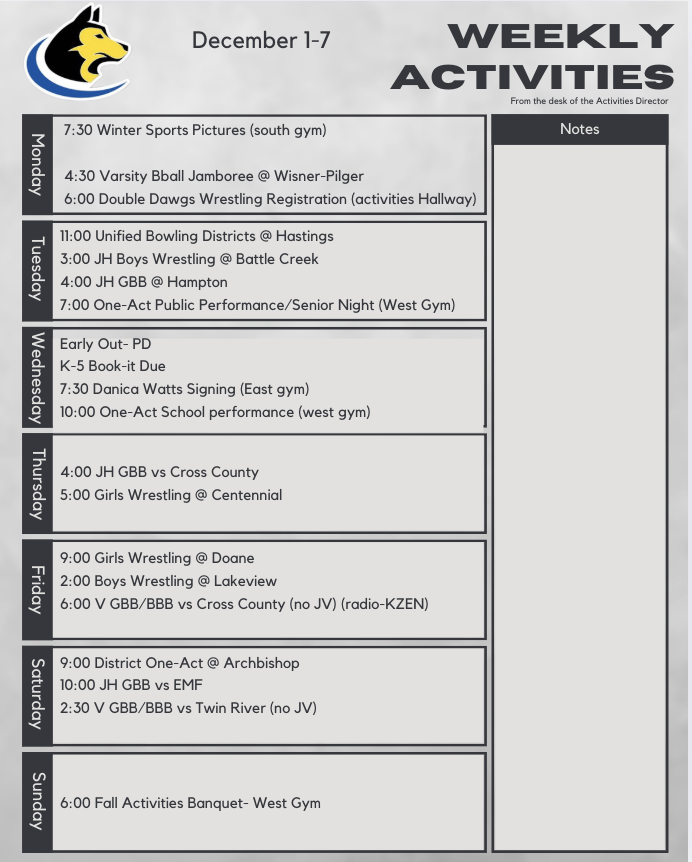Image resolution: width=692 pixels, height=862 pixels.
Task: Click Unified Bowling Districts @ Hastings entry
Action: click(197, 236)
